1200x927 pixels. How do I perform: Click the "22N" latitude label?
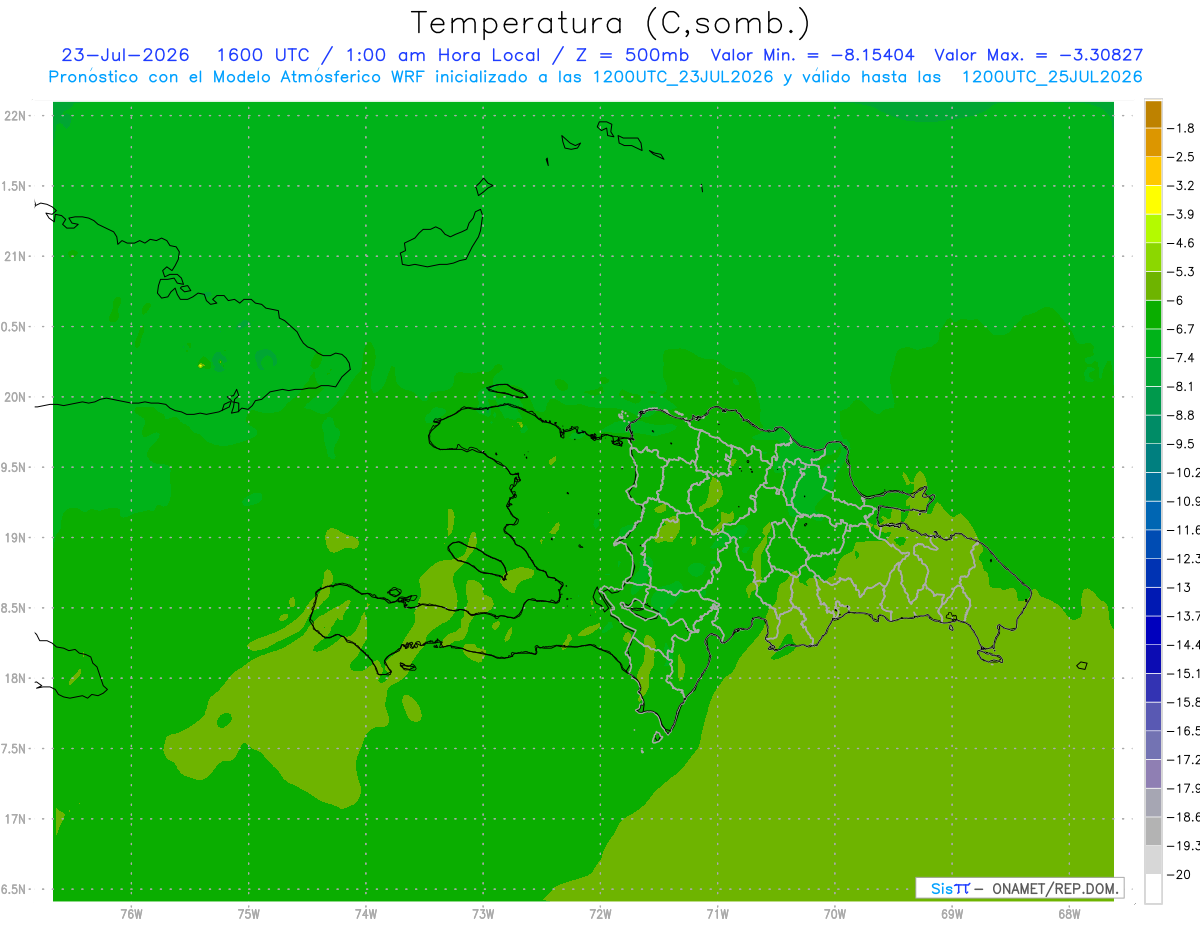pos(15,116)
